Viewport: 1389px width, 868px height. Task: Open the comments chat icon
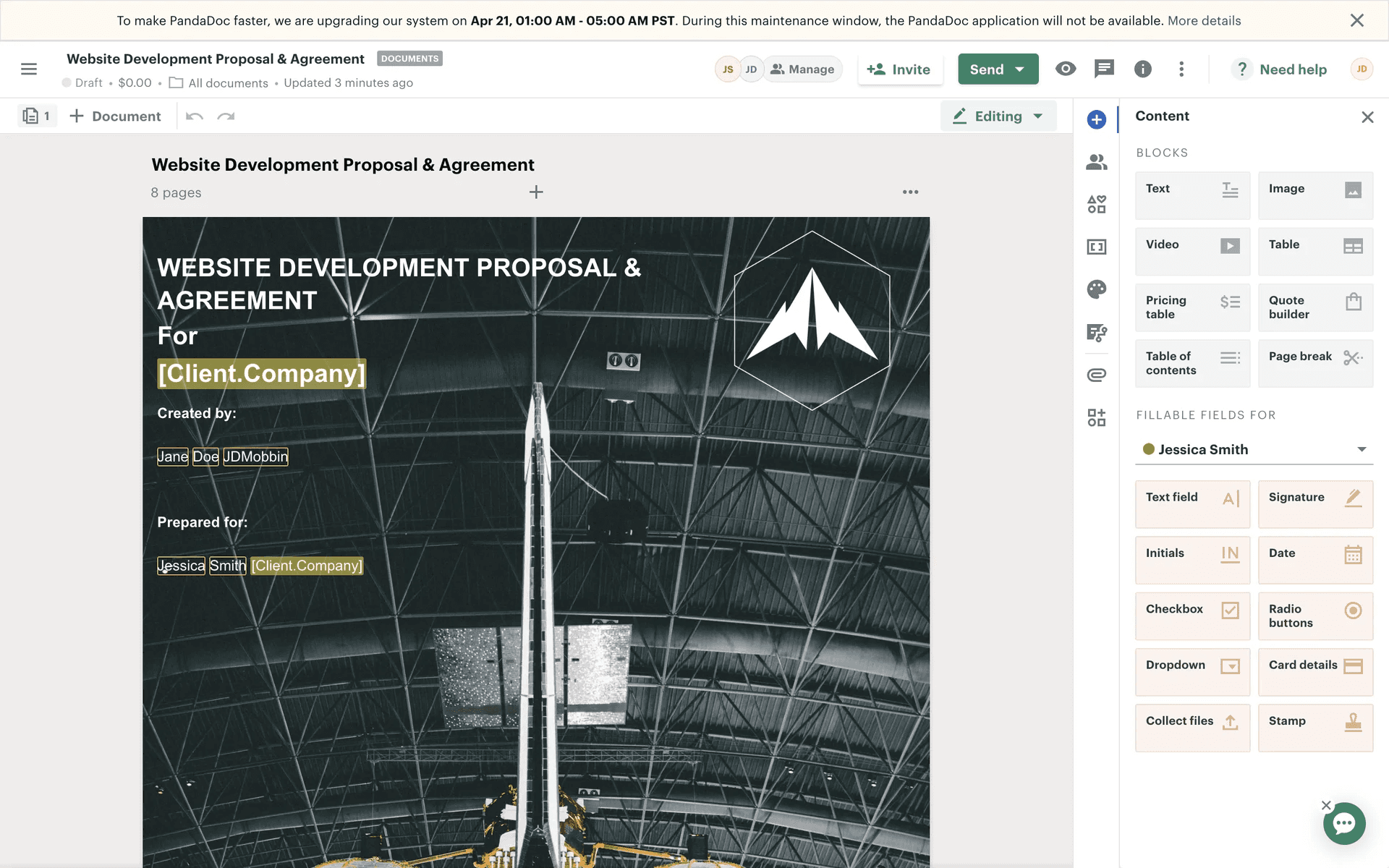click(1104, 69)
